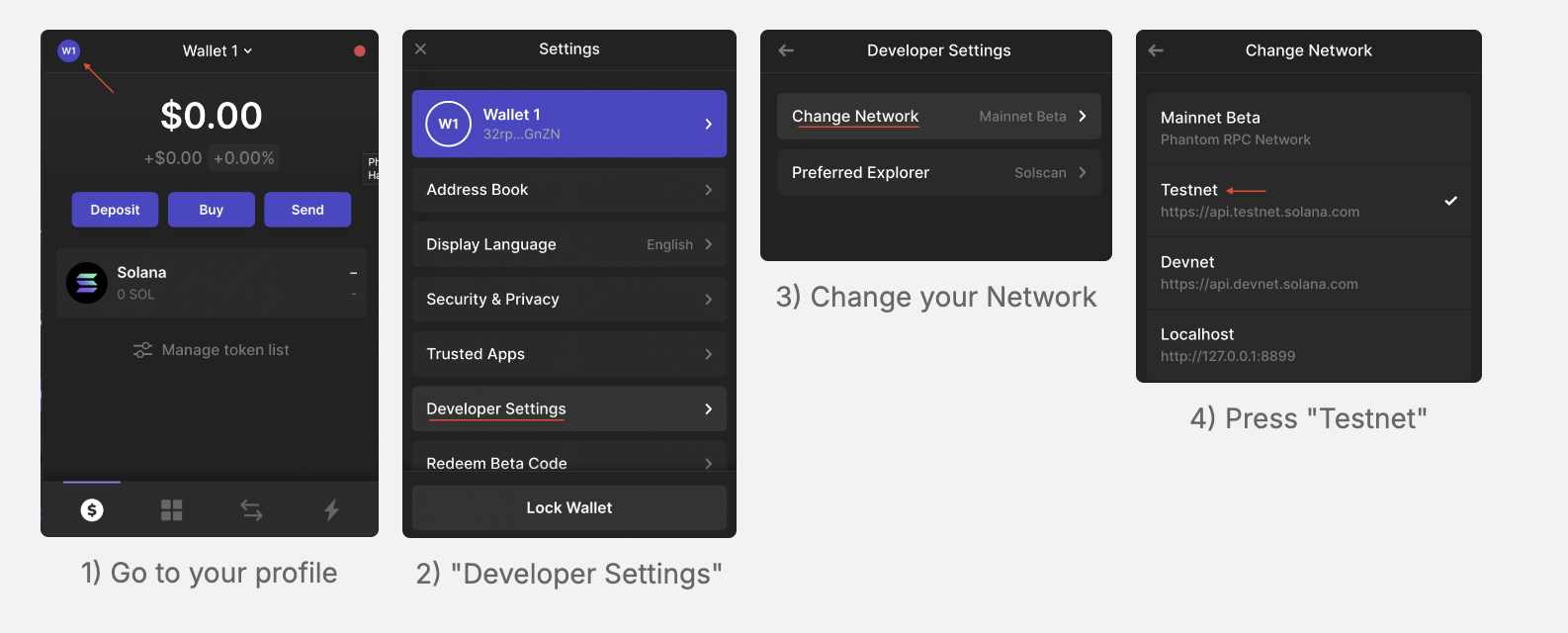Click the Lock Wallet button
Viewport: 1568px width, 633px height.
(569, 507)
